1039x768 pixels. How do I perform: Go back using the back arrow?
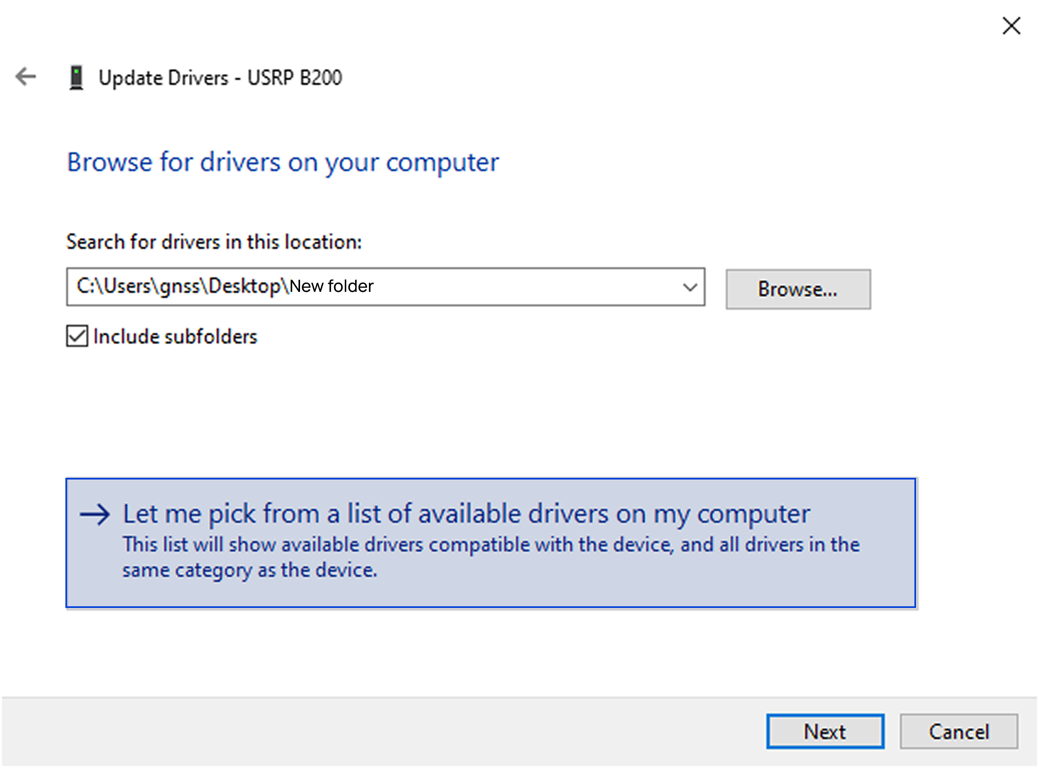(26, 77)
